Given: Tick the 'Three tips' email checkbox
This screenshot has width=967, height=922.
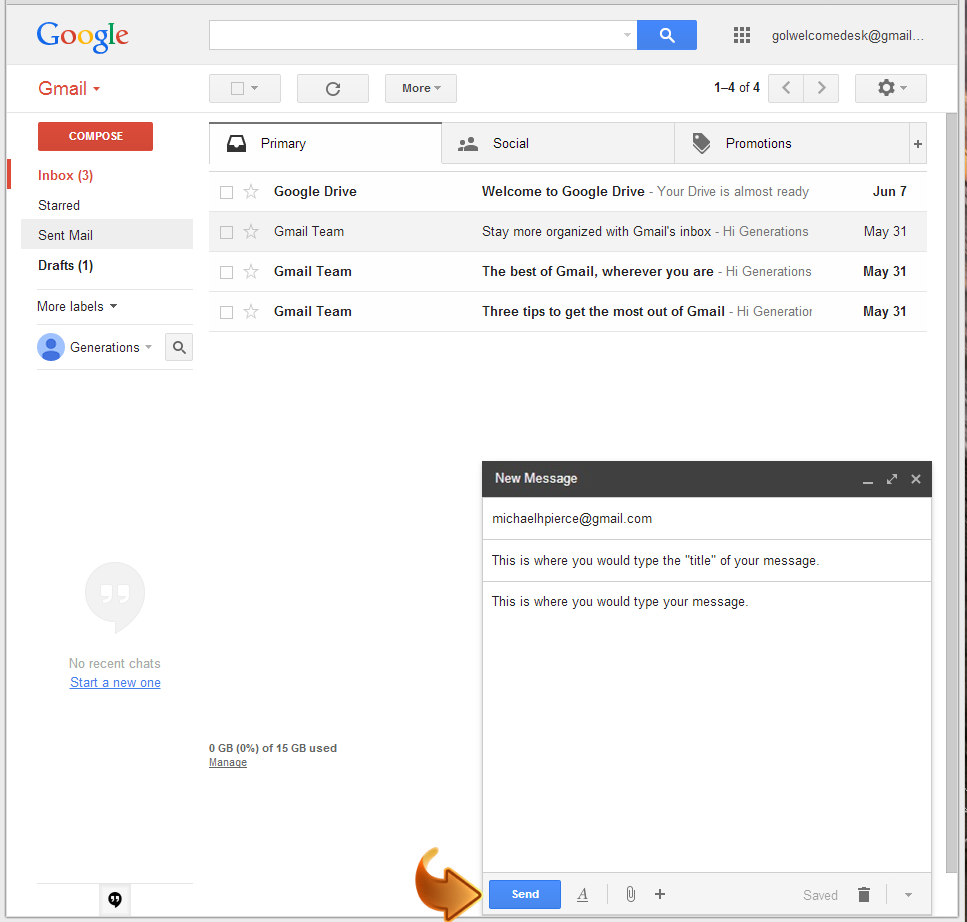Looking at the screenshot, I should pos(226,313).
